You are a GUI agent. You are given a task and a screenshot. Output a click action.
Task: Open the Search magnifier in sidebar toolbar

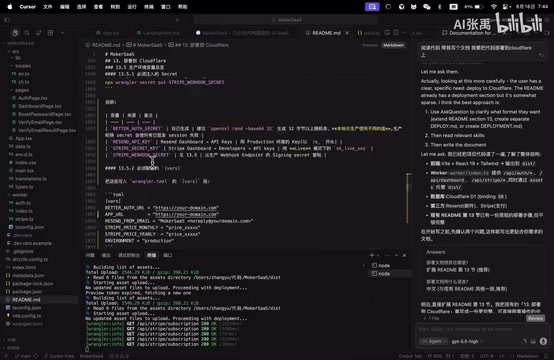[27, 33]
